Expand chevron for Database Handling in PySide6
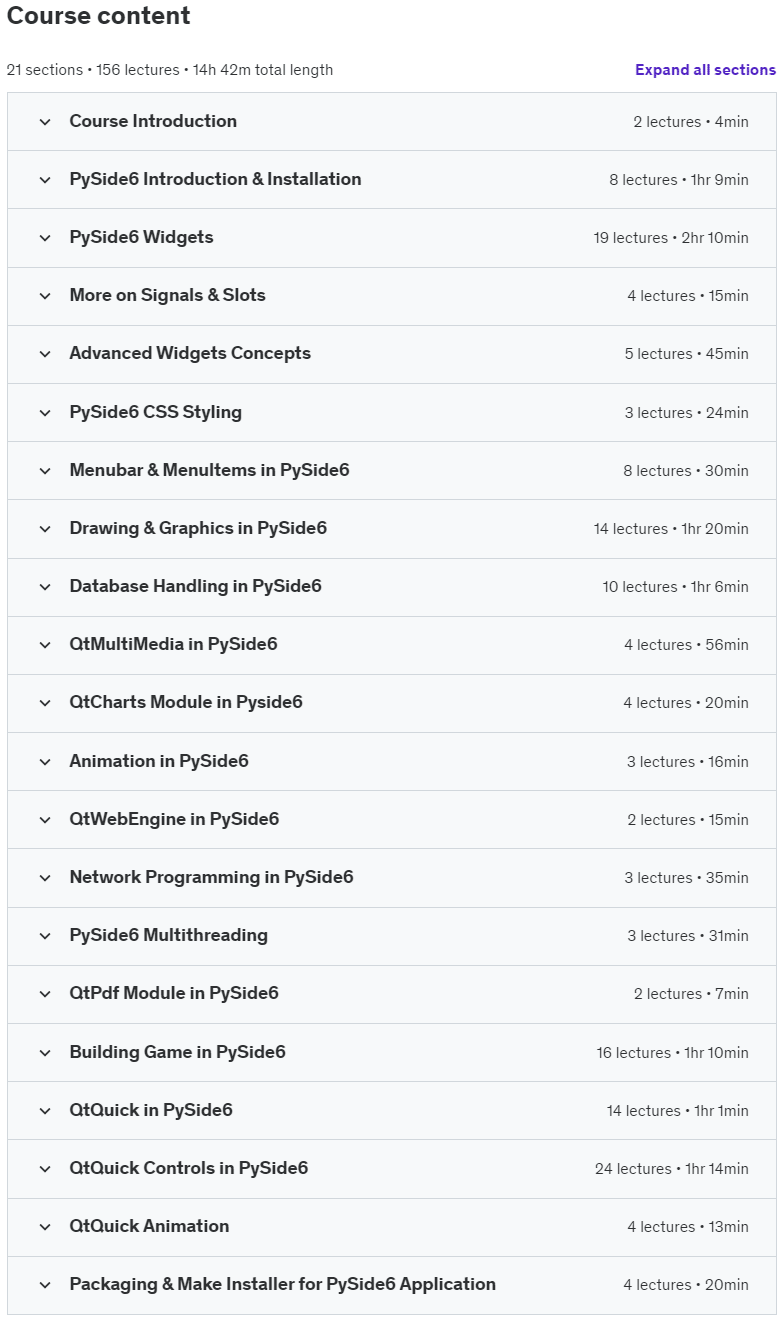The width and height of the screenshot is (781, 1319). tap(45, 587)
